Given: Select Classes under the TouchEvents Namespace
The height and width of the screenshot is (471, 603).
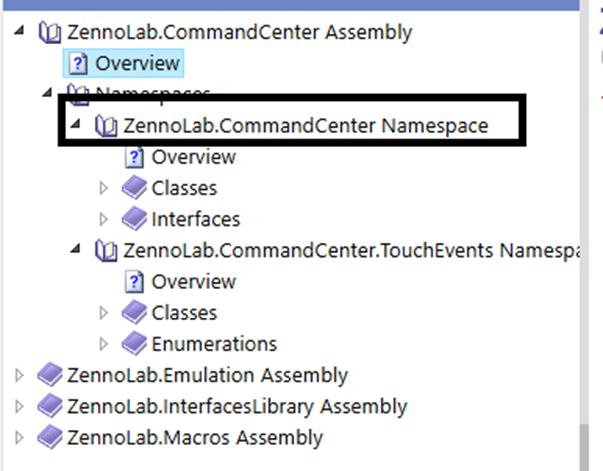Looking at the screenshot, I should coord(184,313).
